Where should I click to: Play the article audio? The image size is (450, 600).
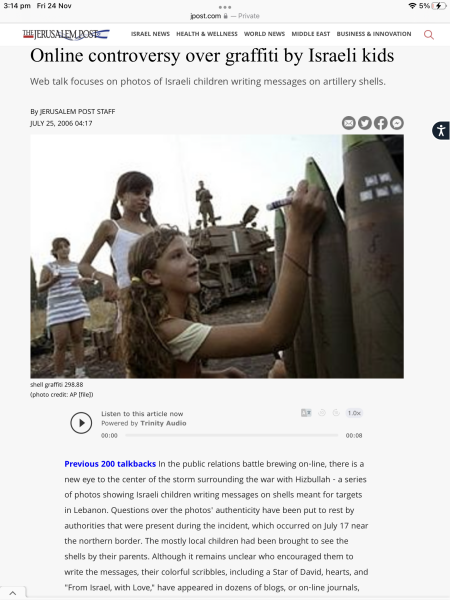(x=81, y=423)
